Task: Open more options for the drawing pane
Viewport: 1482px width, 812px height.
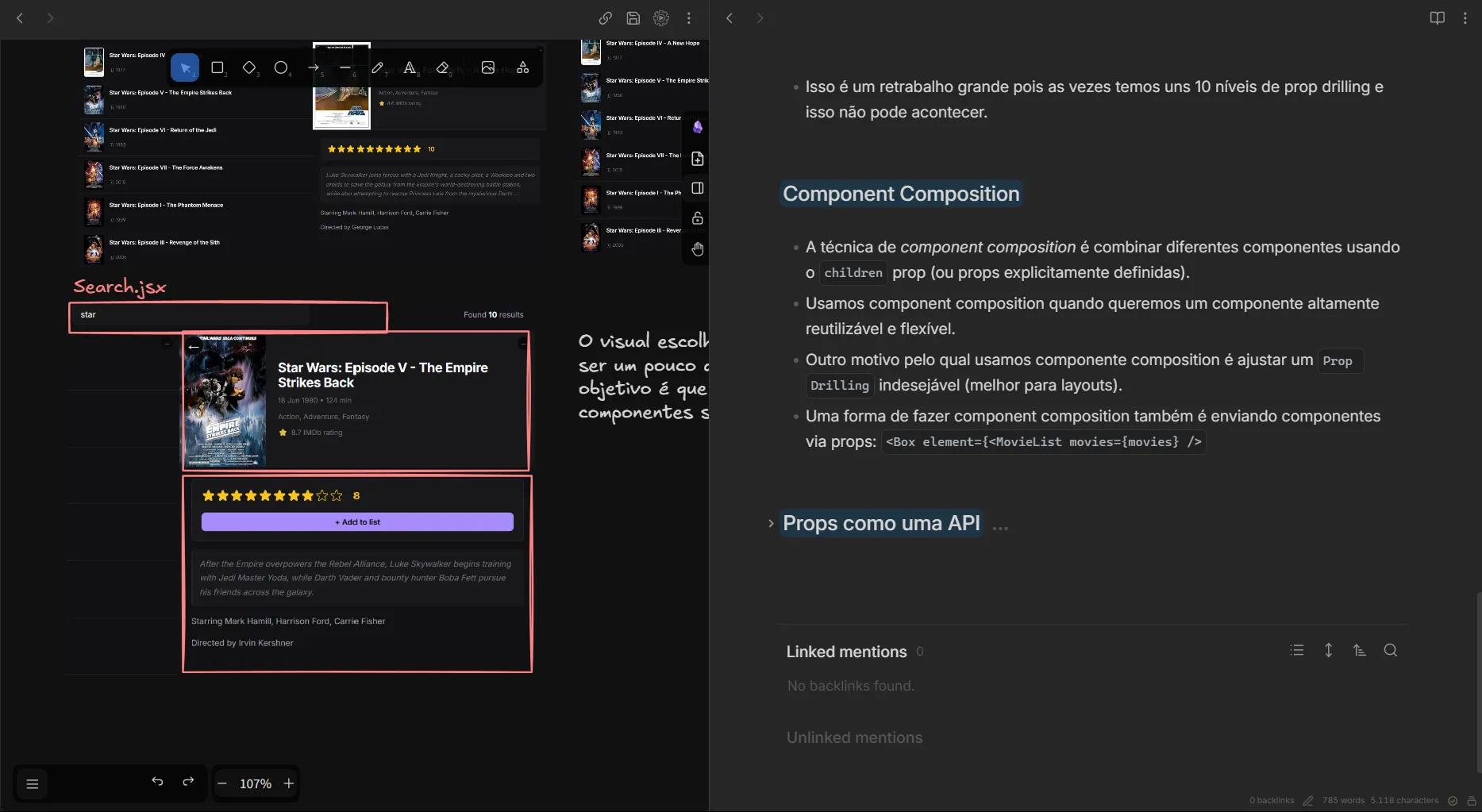Action: tap(689, 18)
